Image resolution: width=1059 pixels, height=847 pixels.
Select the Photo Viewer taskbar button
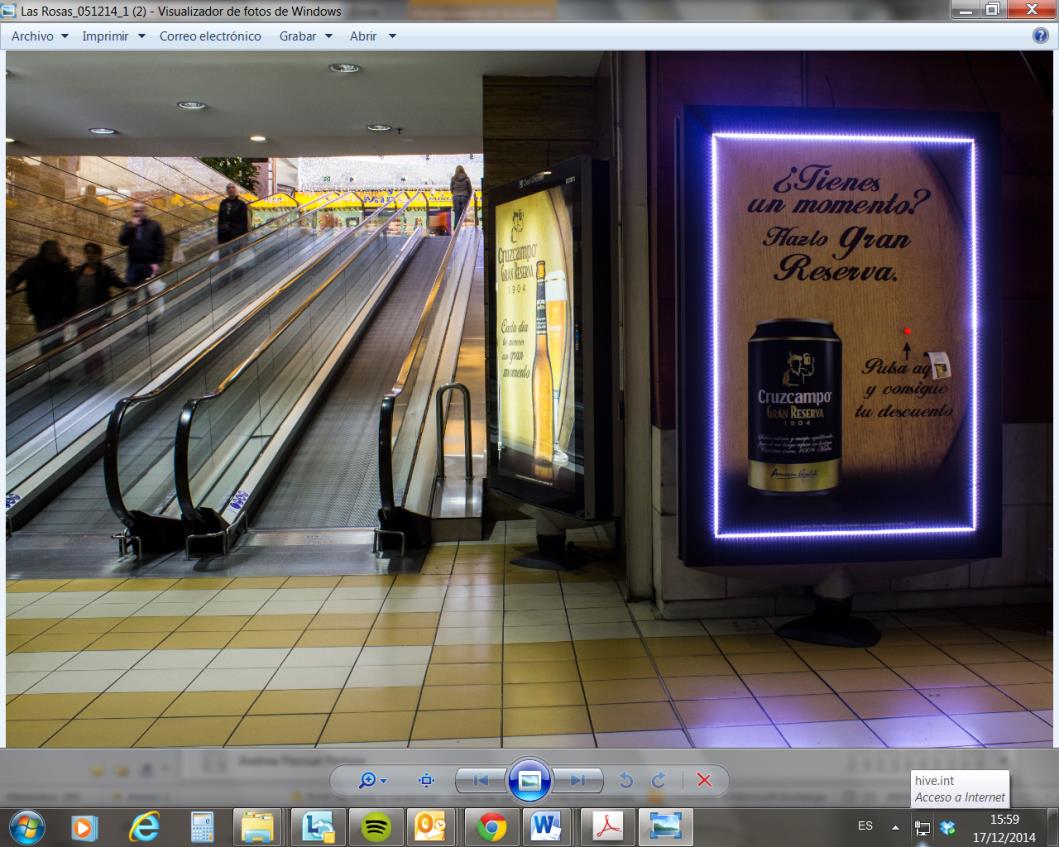click(665, 827)
